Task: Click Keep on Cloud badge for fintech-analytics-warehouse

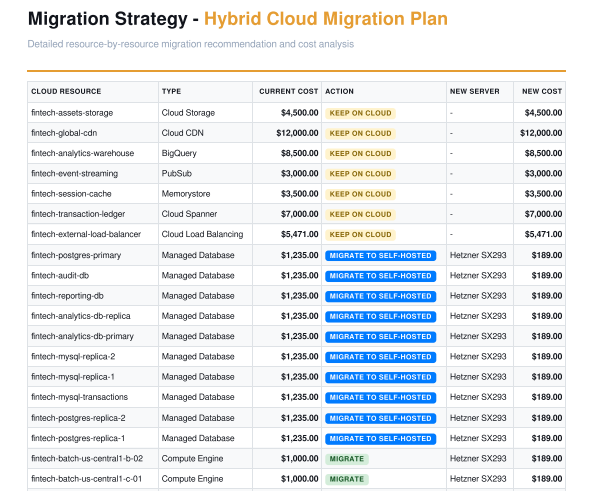Action: pyautogui.click(x=360, y=154)
